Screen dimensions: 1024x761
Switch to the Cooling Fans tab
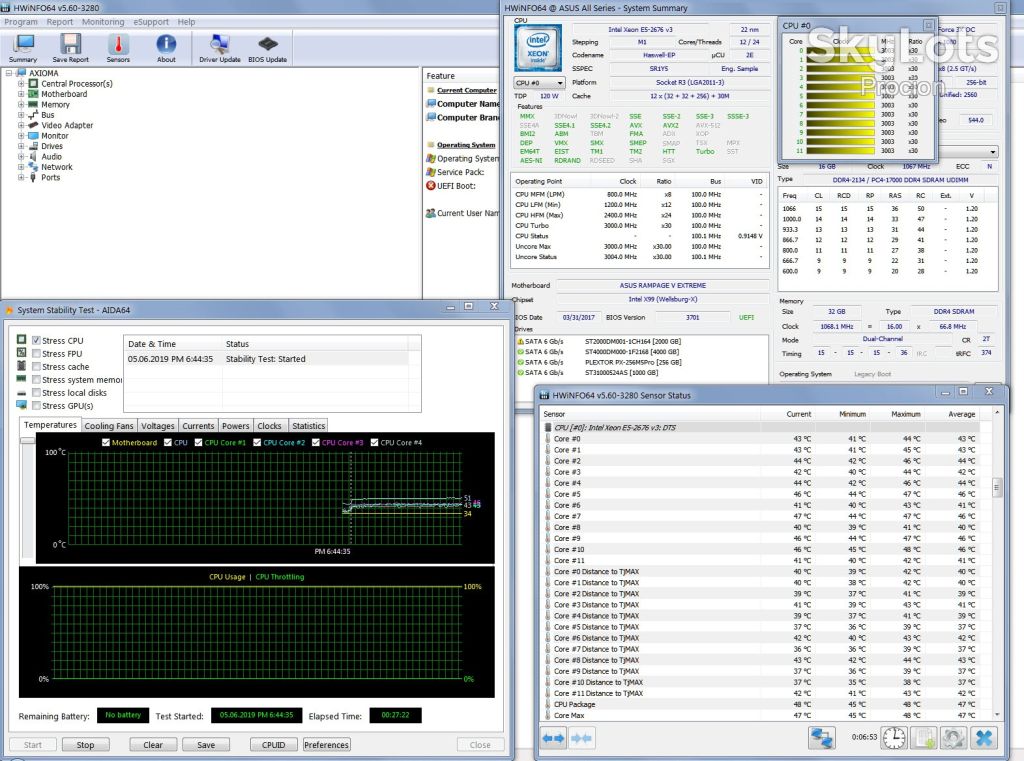pos(109,426)
